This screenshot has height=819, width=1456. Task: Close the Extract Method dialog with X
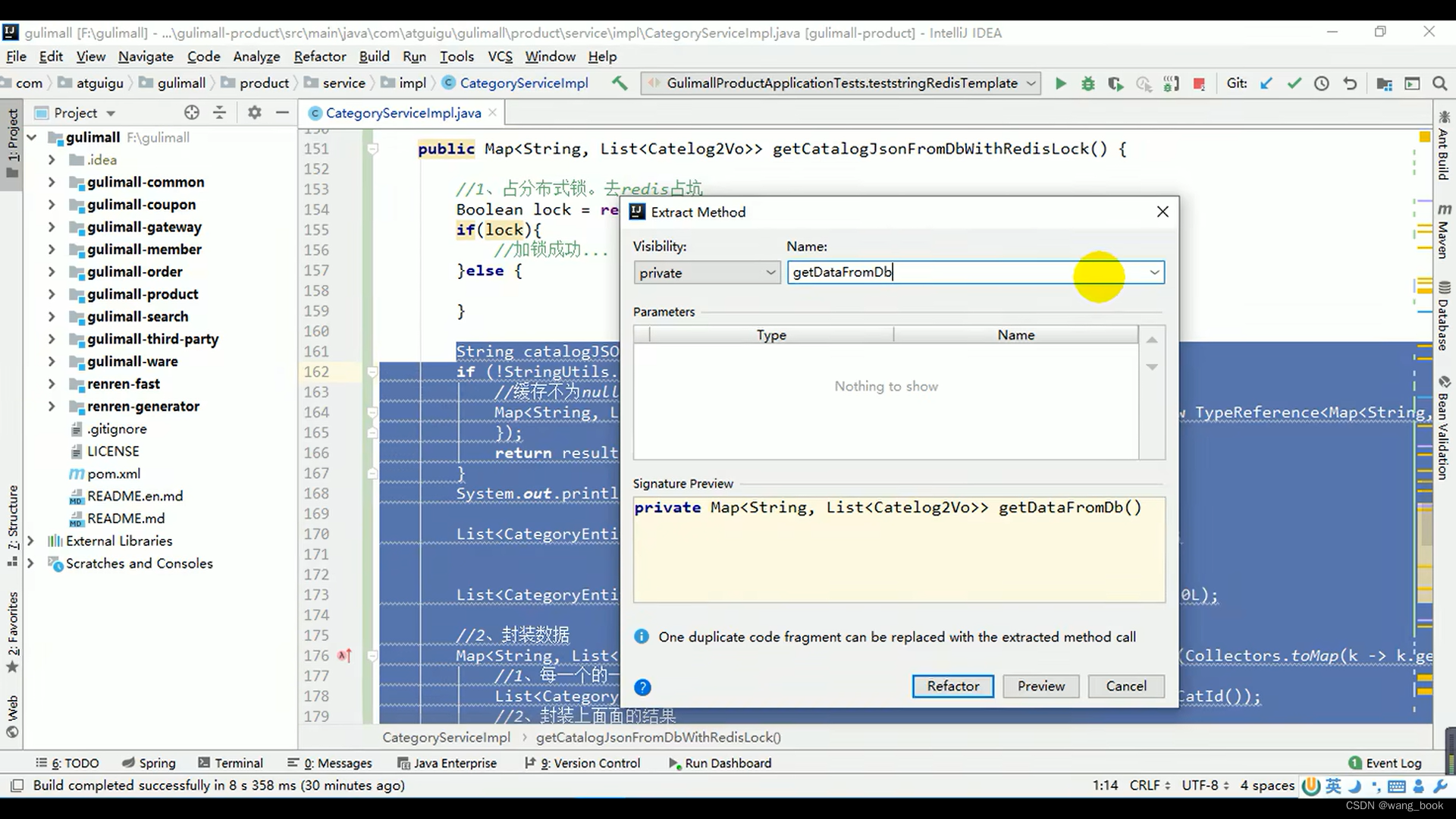point(1163,212)
